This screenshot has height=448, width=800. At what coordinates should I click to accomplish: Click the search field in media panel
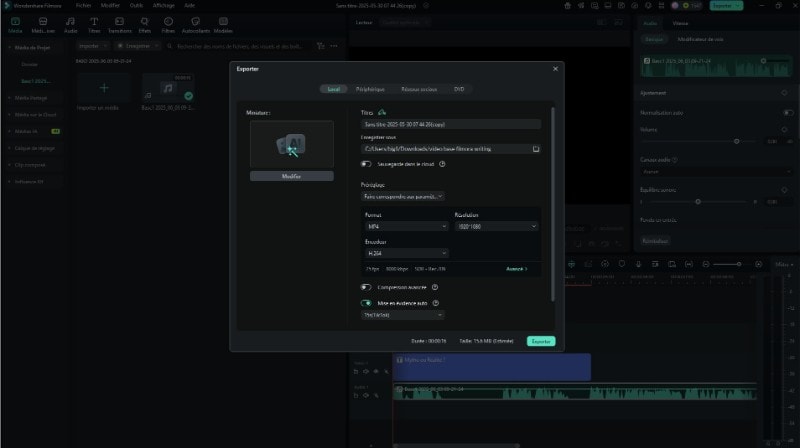240,46
